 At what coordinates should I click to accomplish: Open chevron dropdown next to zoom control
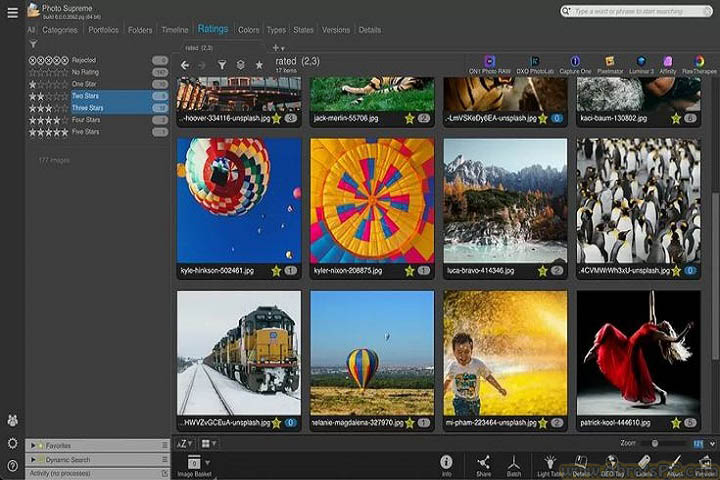coord(712,444)
